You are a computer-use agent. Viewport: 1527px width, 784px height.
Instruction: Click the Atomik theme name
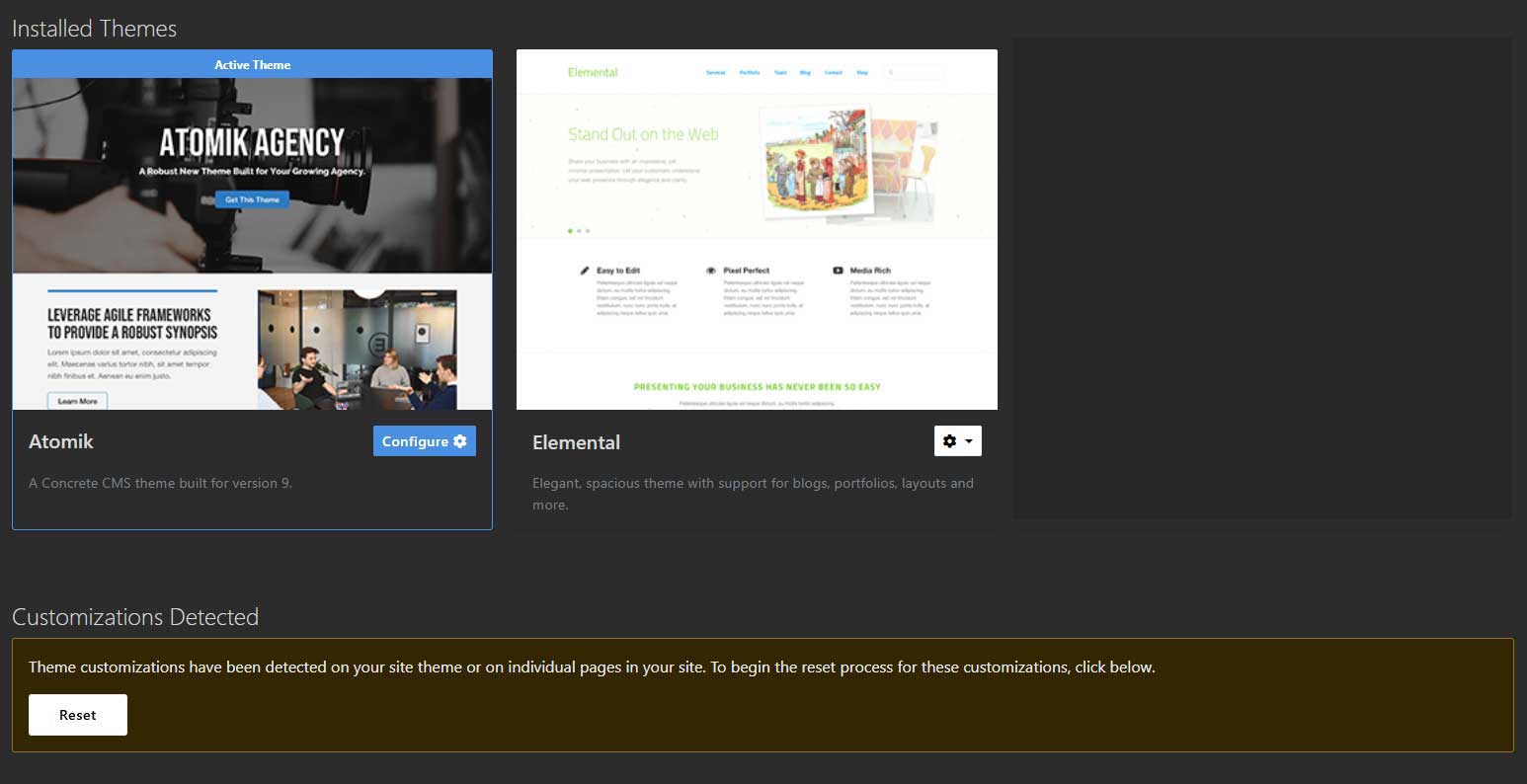pyautogui.click(x=61, y=441)
